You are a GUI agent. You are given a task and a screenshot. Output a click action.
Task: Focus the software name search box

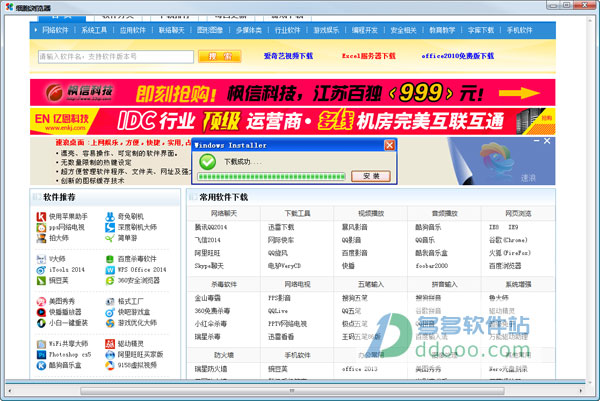[116, 57]
